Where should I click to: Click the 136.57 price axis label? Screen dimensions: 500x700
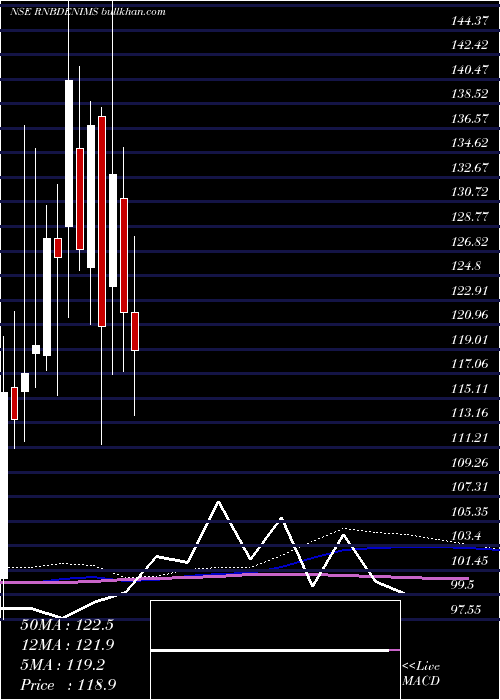pos(471,119)
